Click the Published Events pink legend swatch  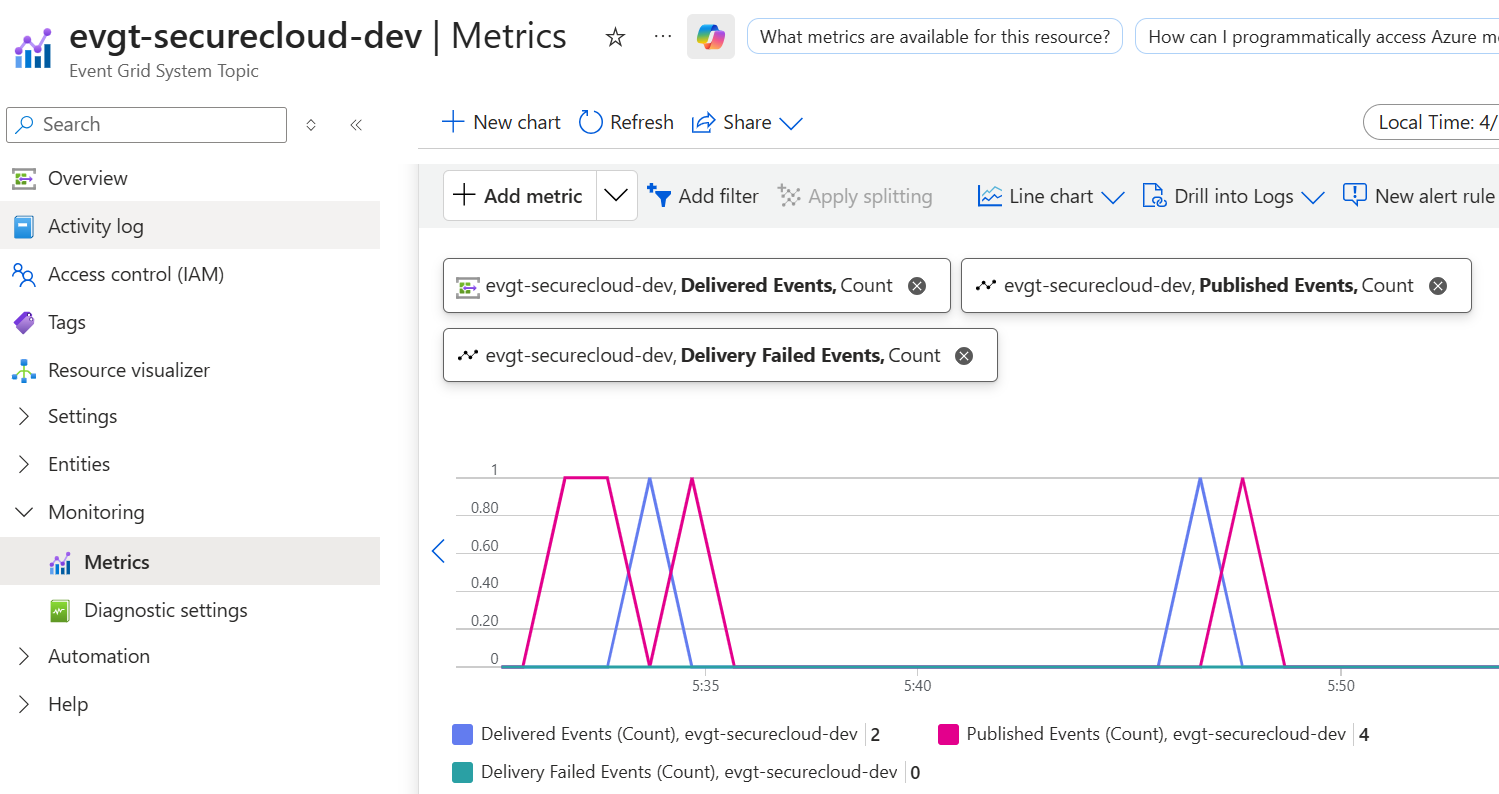(948, 734)
